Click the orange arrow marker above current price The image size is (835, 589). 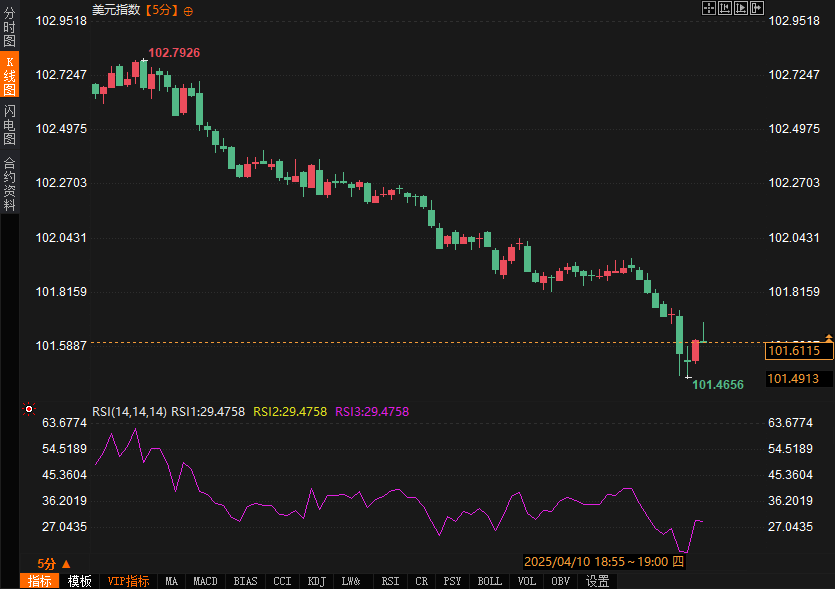tap(828, 337)
